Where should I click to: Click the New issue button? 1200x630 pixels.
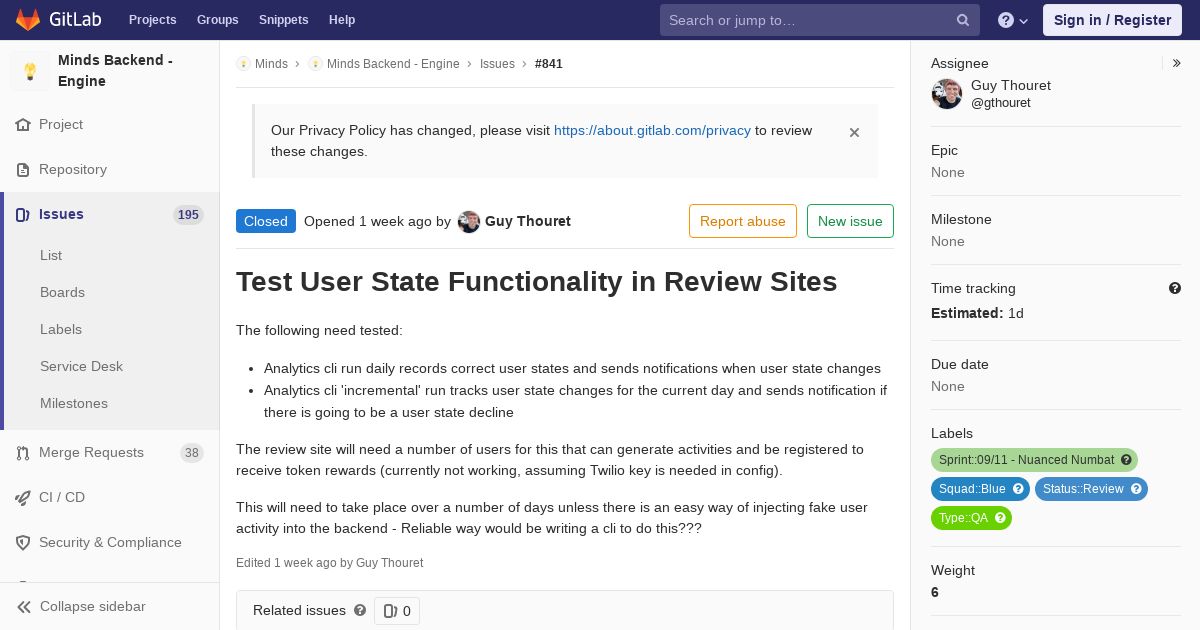pos(850,221)
